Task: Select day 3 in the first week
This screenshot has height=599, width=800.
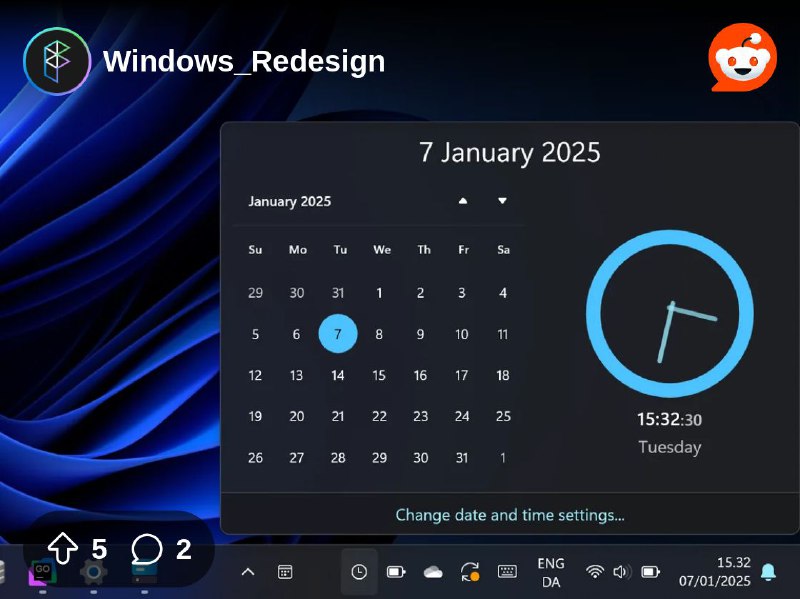Action: pyautogui.click(x=461, y=293)
